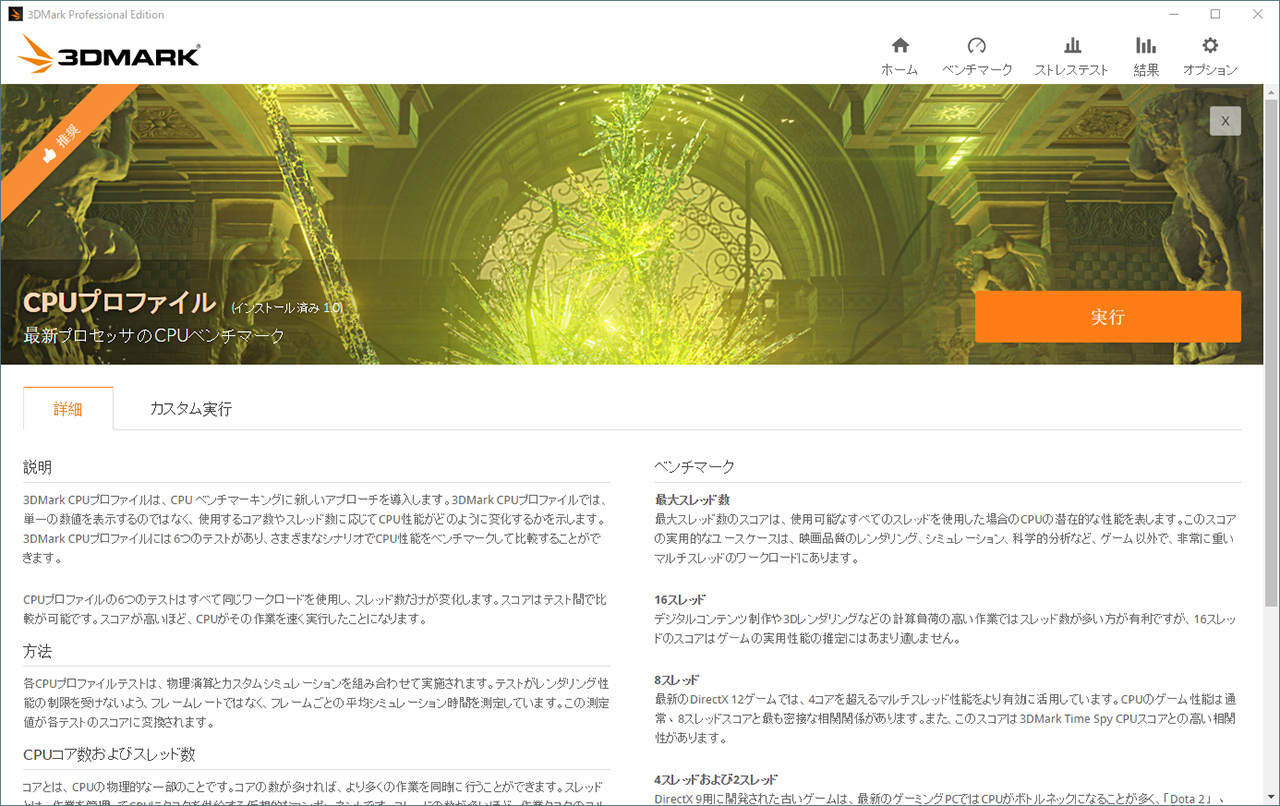Screen dimensions: 1280x806
Task: Click the CPUコア数およびスレッド数 heading
Action: coord(109,753)
